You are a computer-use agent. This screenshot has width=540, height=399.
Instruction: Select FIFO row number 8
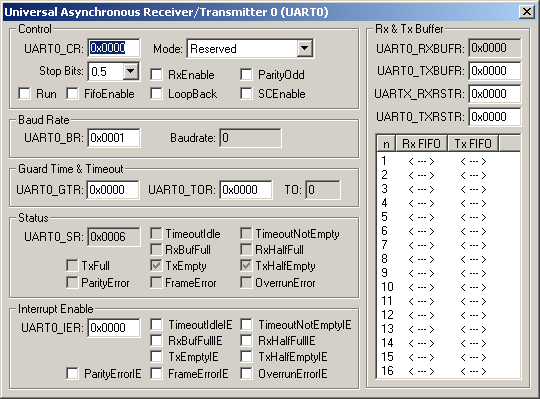click(448, 259)
